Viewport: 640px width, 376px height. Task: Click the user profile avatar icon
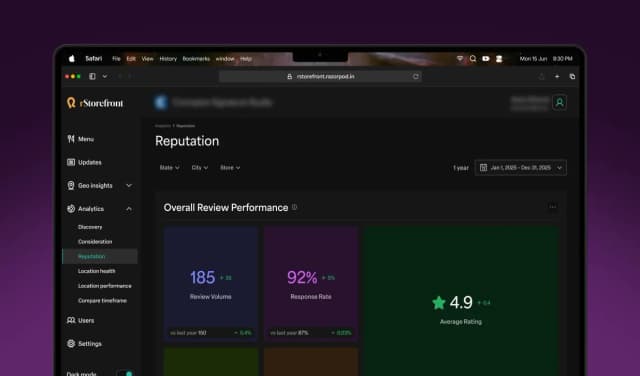560,102
